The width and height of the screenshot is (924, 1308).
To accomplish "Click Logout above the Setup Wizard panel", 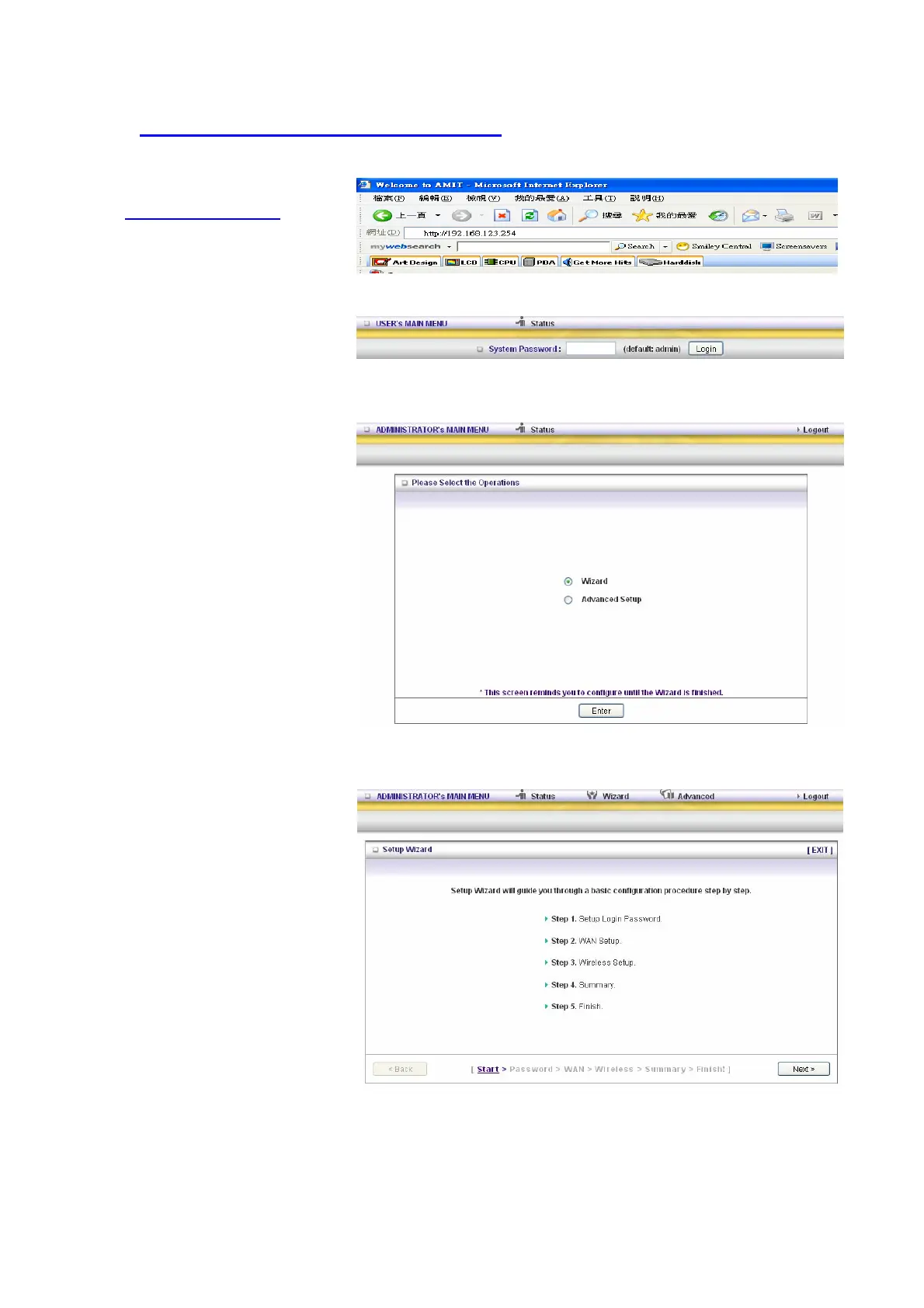I will tap(813, 796).
